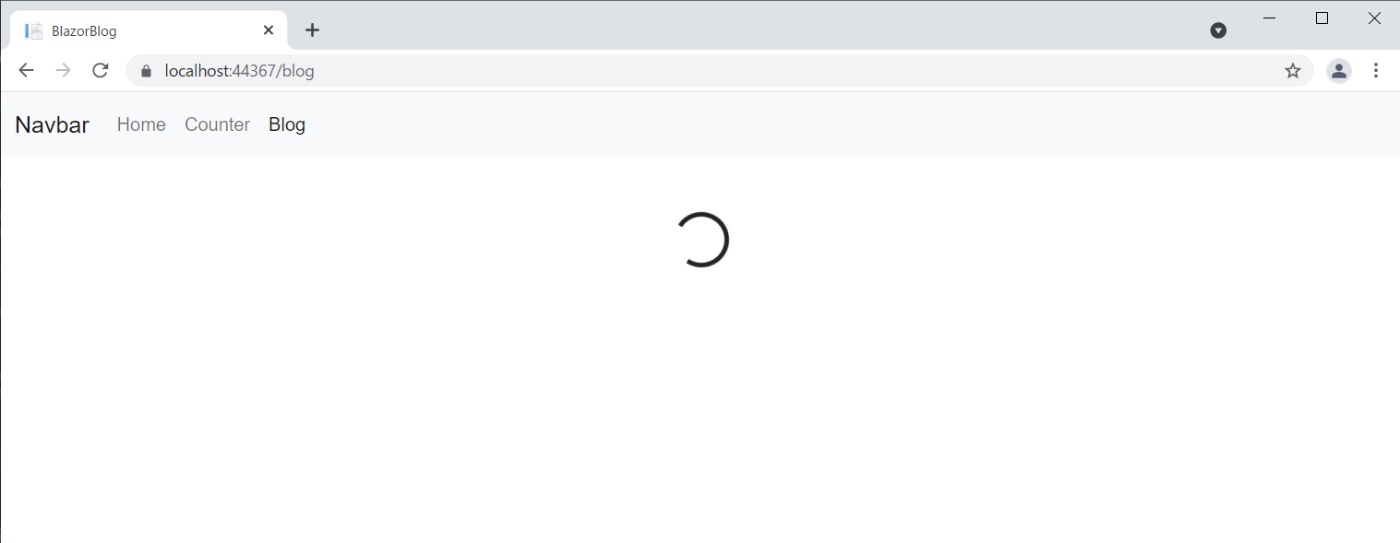Go back to the previous page

(27, 70)
